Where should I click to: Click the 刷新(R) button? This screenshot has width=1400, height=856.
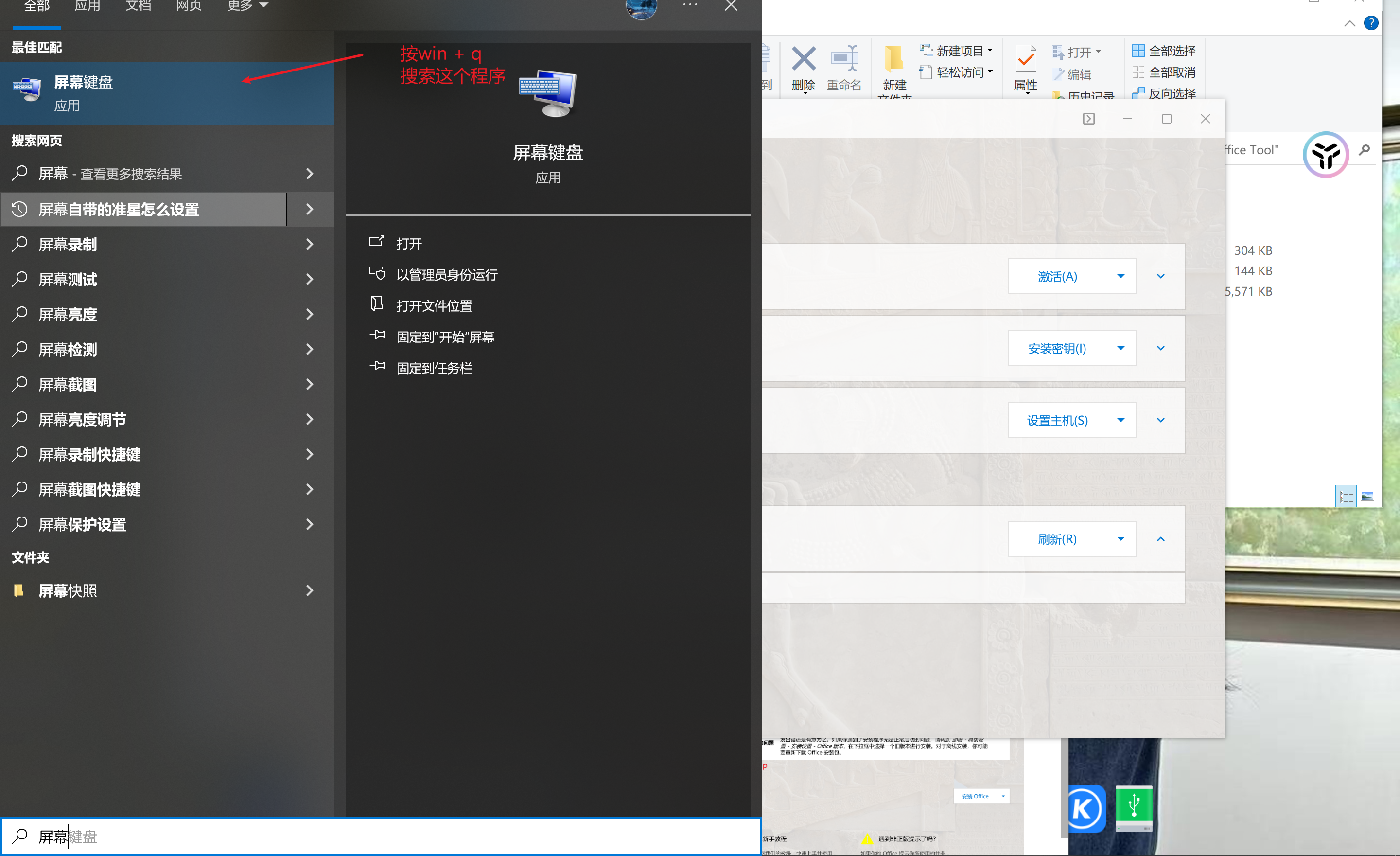(1071, 539)
